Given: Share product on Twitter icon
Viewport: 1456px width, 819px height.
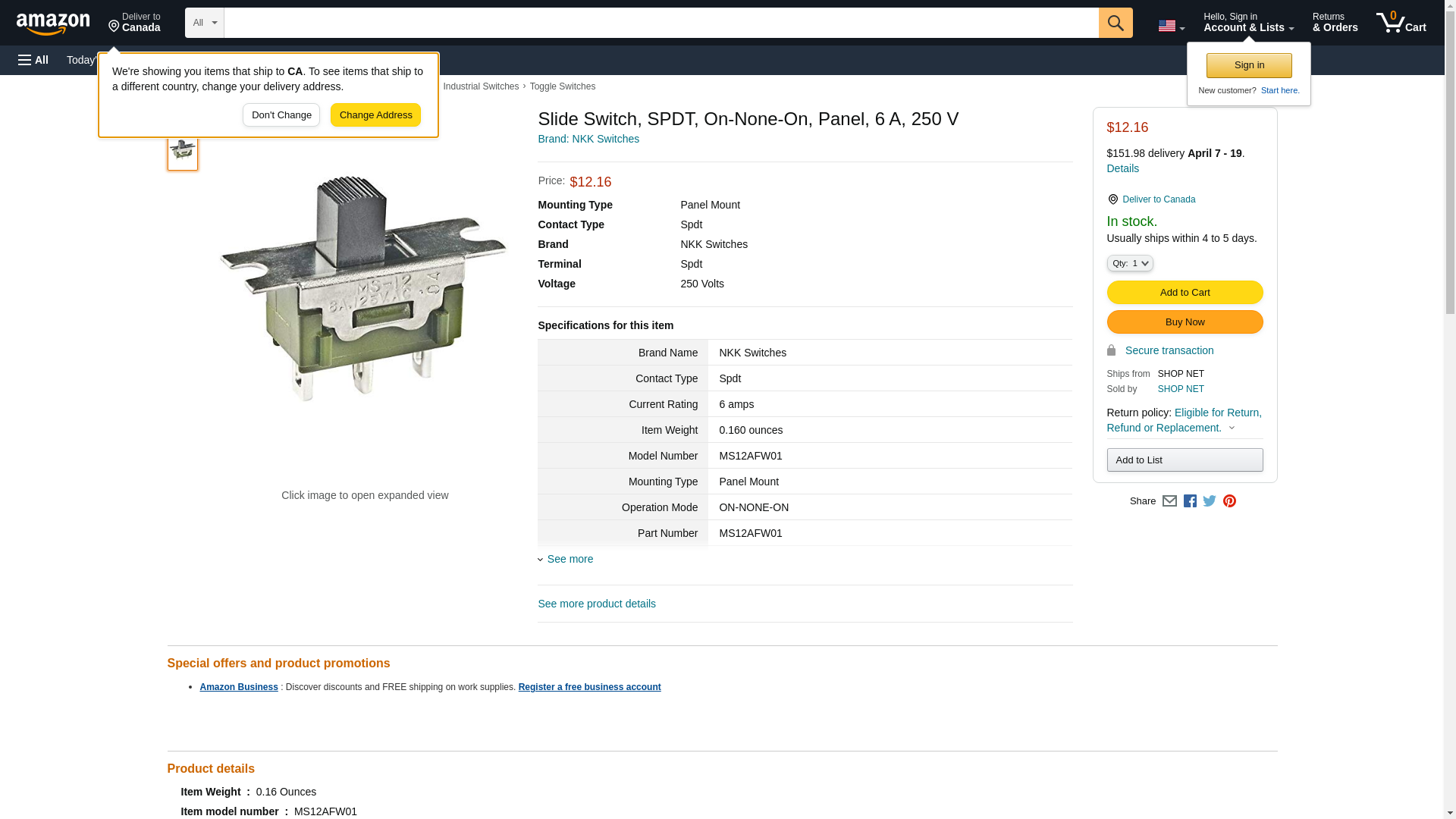Looking at the screenshot, I should pyautogui.click(x=1210, y=501).
